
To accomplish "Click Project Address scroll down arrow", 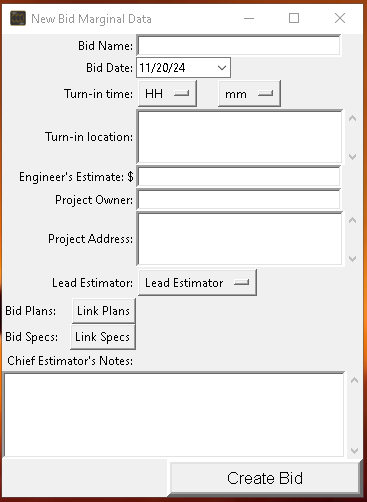I will (352, 258).
